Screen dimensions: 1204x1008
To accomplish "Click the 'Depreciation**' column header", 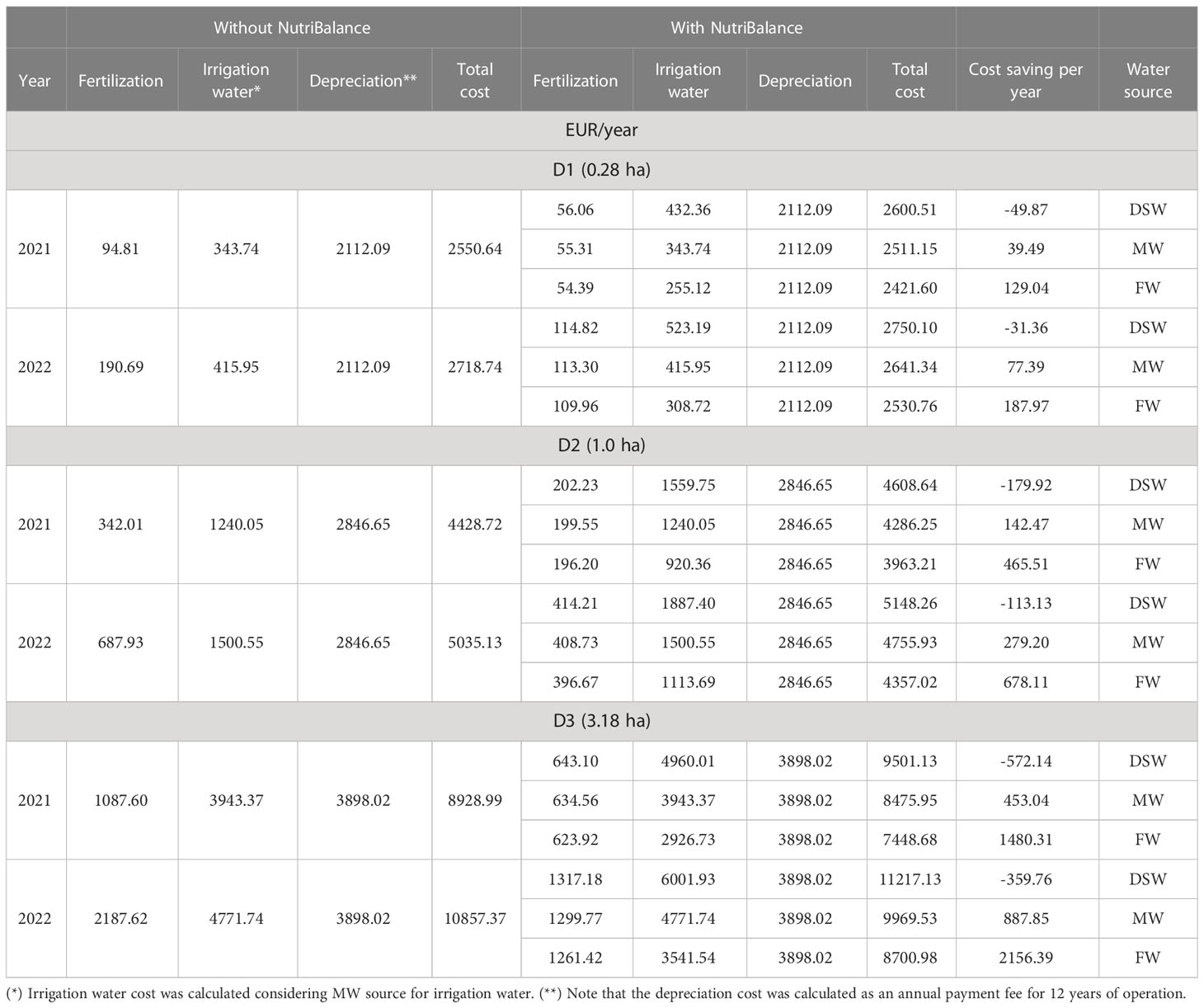I will pyautogui.click(x=363, y=81).
